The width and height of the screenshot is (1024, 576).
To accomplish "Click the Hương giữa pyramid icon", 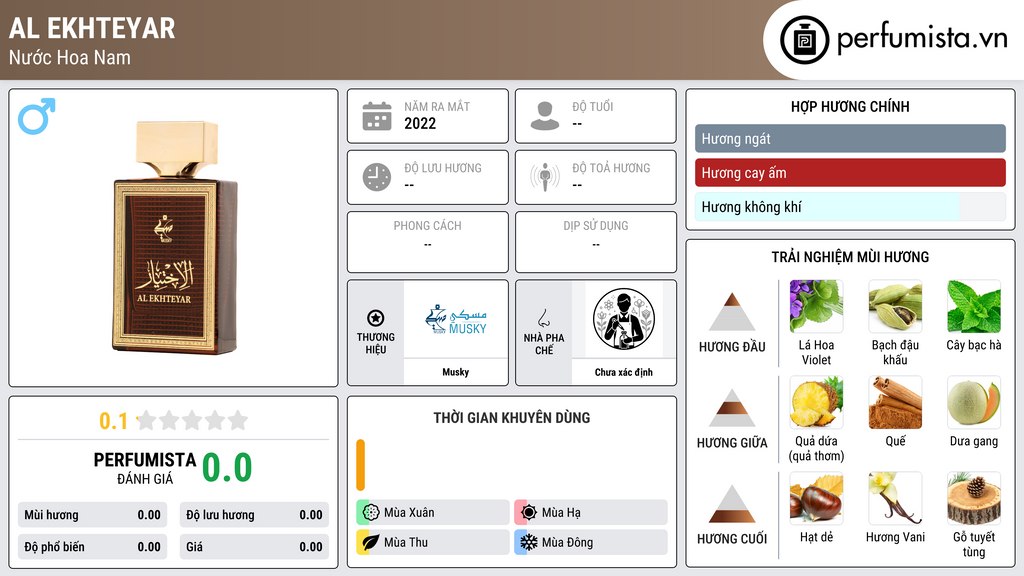I will (732, 408).
